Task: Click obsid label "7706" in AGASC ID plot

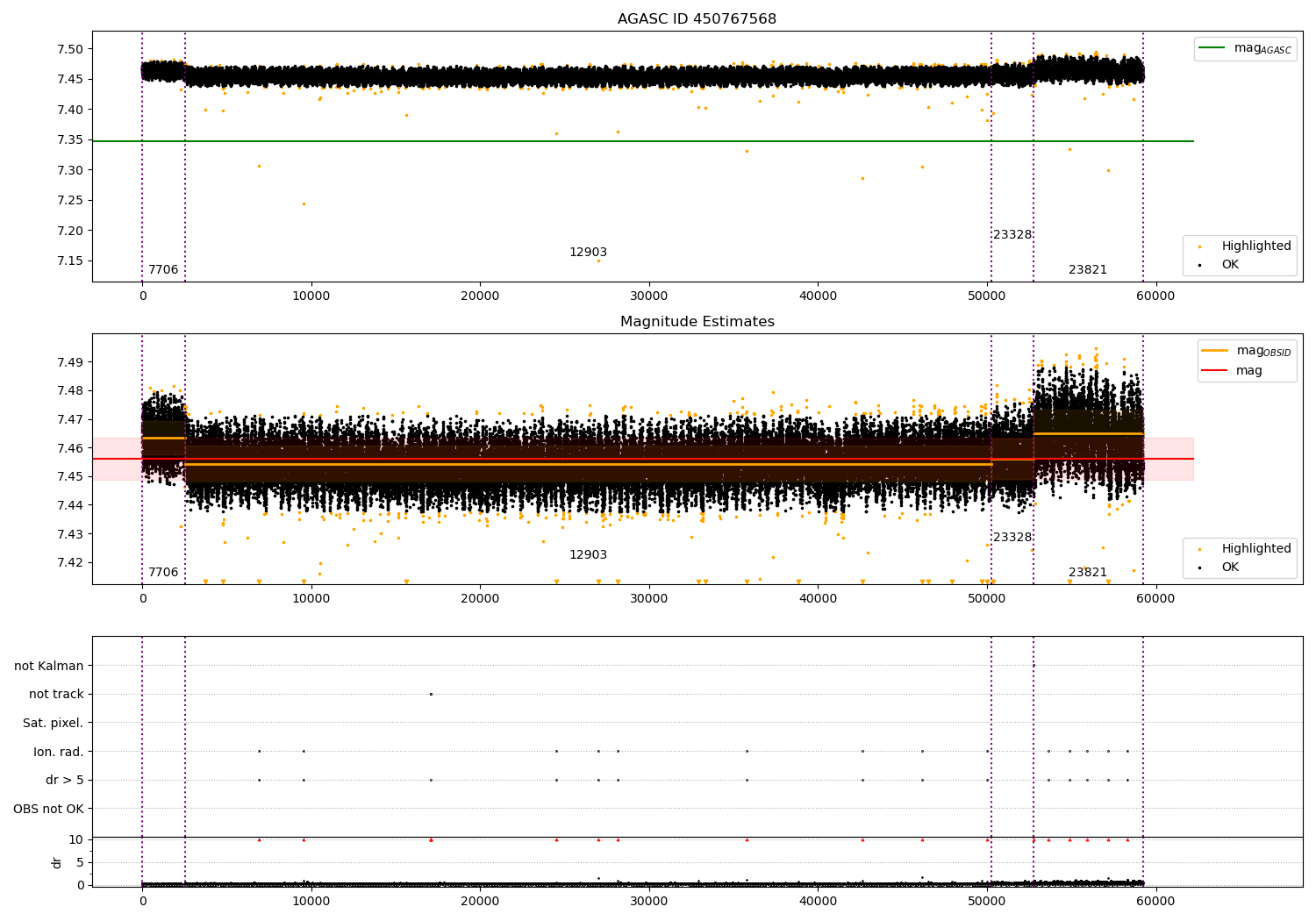Action: [163, 270]
